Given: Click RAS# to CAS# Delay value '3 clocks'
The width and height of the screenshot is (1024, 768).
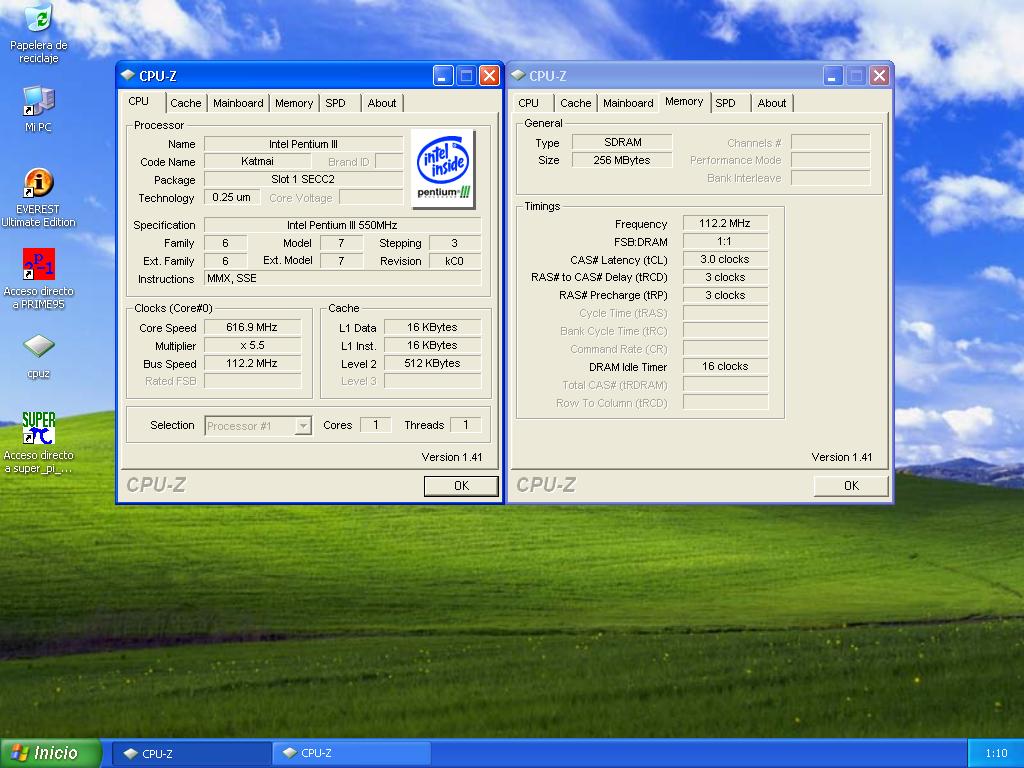Looking at the screenshot, I should coord(725,278).
